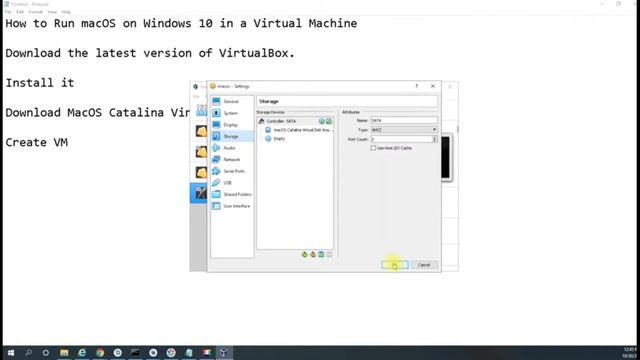Open taskbar Search

[x=29, y=353]
